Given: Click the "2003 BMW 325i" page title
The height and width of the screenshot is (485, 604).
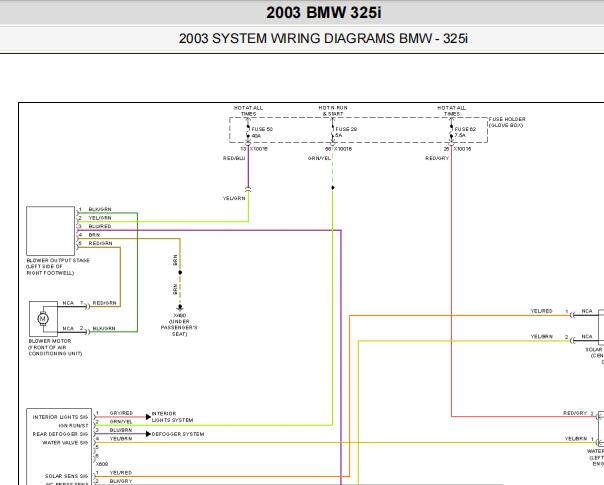Looking at the screenshot, I should tap(324, 13).
